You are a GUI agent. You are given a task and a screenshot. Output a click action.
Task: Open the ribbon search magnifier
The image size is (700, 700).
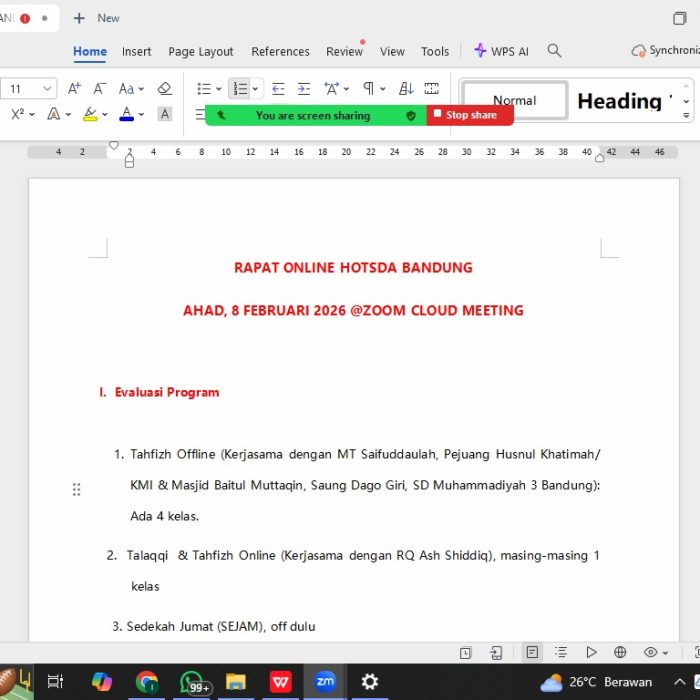(554, 50)
